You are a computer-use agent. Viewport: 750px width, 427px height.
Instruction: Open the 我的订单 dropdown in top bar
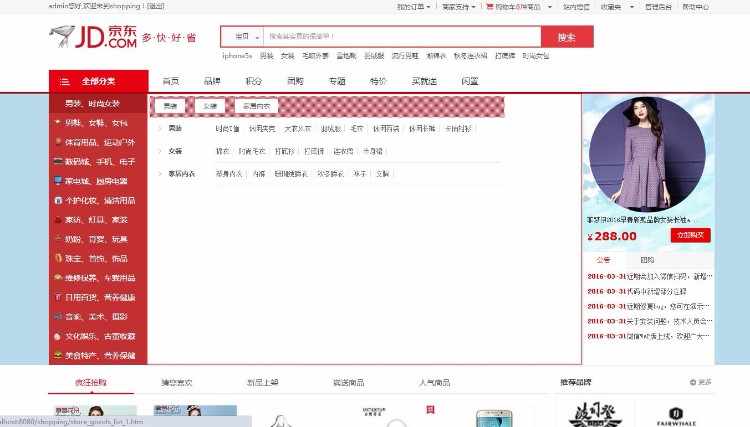point(414,7)
